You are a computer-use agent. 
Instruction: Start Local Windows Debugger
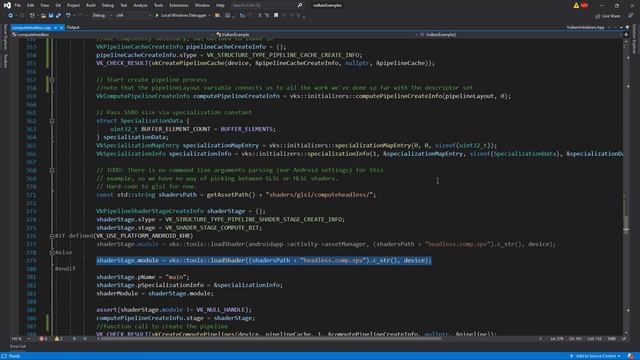click(180, 16)
